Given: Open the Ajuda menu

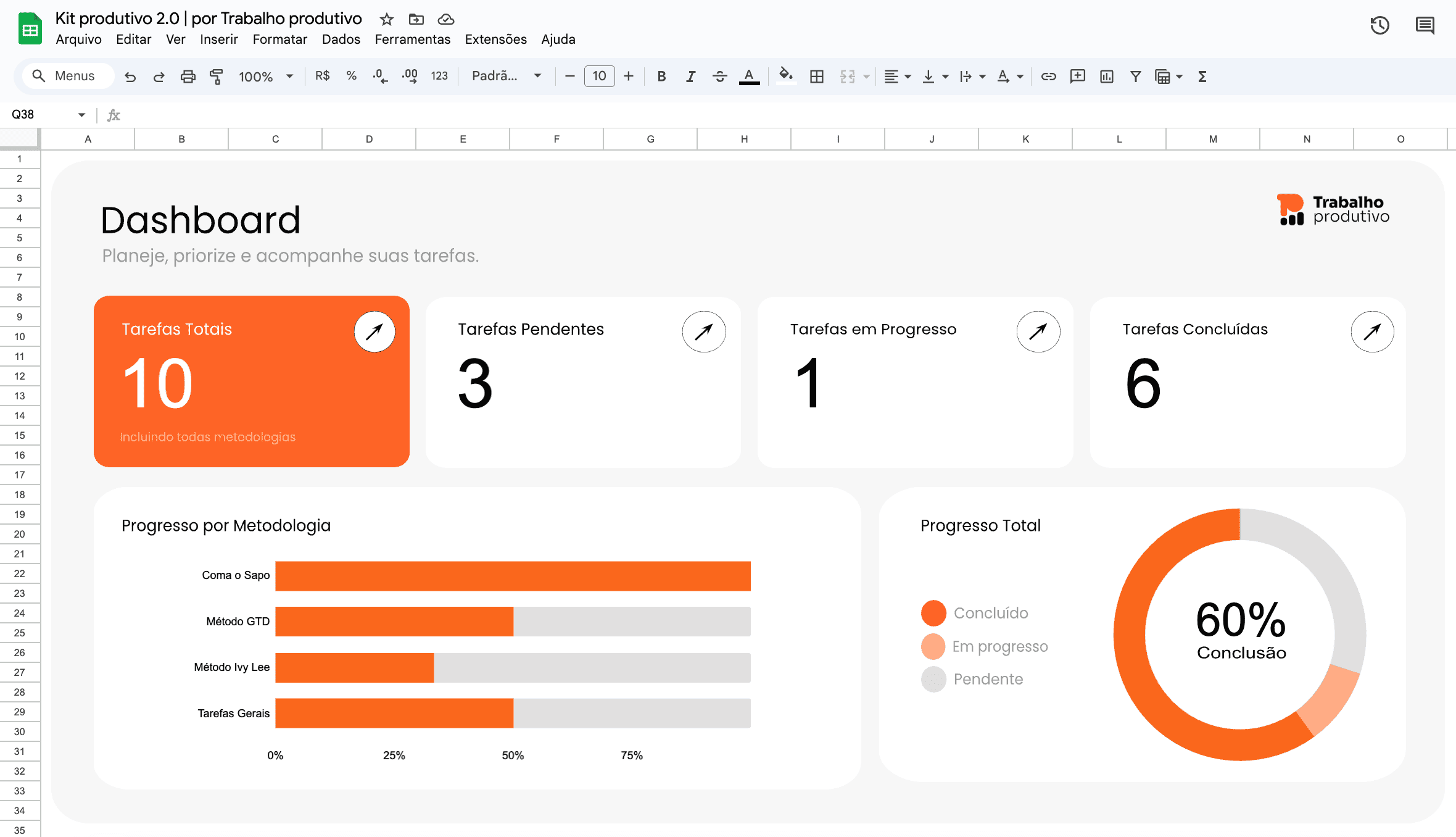Looking at the screenshot, I should [x=558, y=40].
